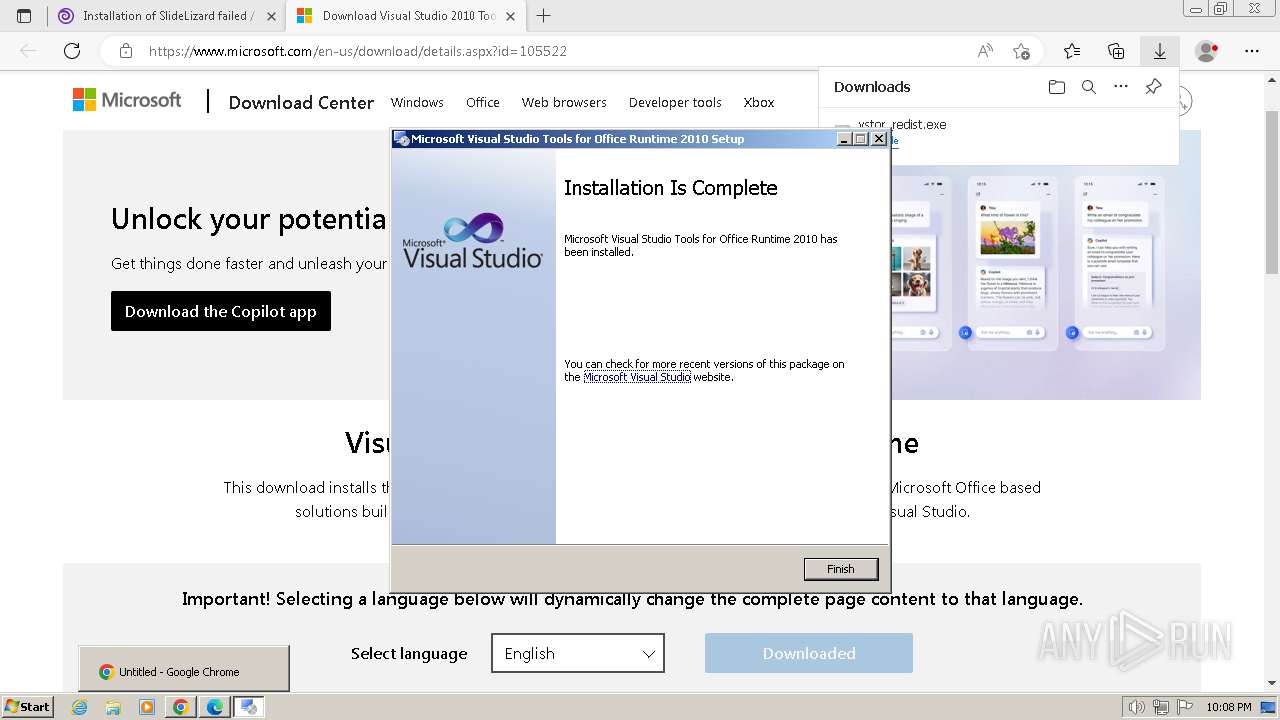This screenshot has height=720, width=1280.
Task: Launch Internet Explorer from taskbar
Action: pyautogui.click(x=79, y=707)
